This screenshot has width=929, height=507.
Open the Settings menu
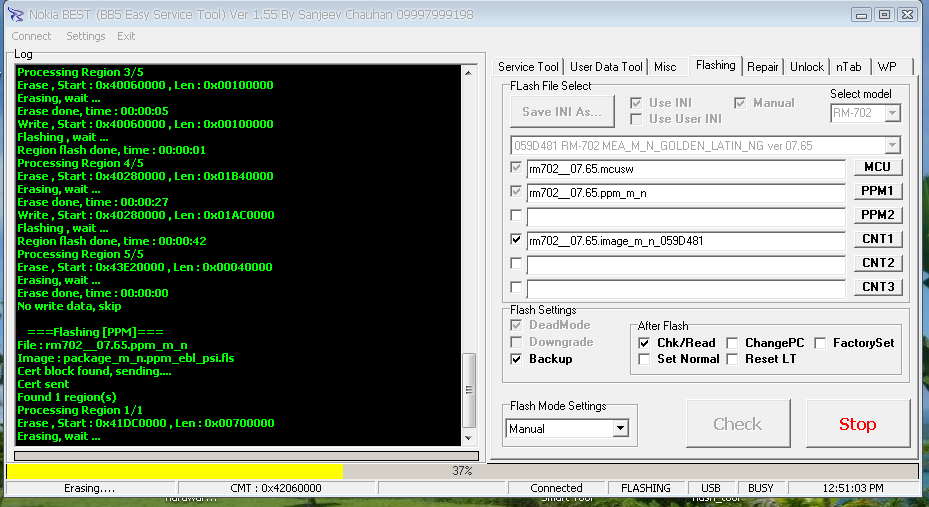(85, 36)
